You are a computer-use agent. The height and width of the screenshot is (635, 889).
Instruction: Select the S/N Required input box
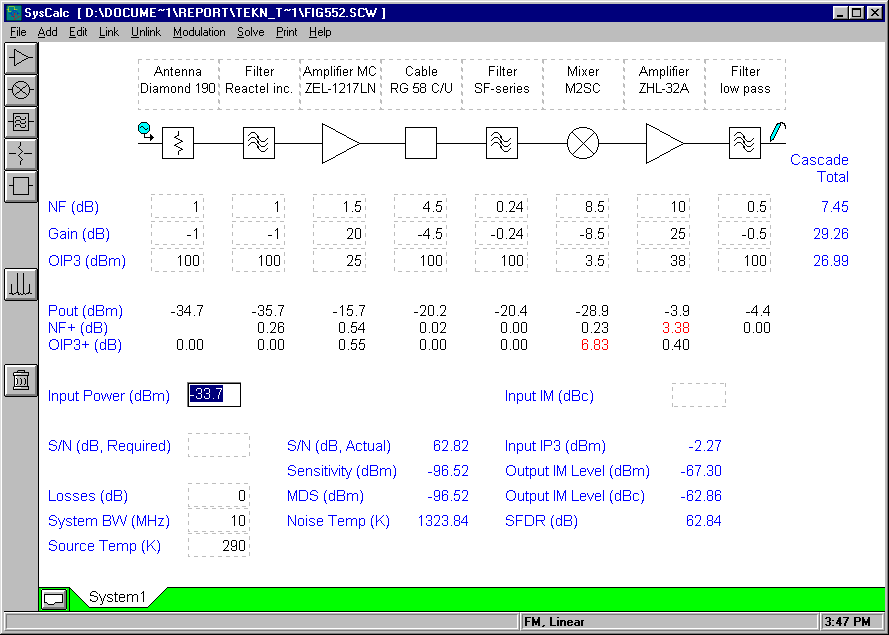218,446
